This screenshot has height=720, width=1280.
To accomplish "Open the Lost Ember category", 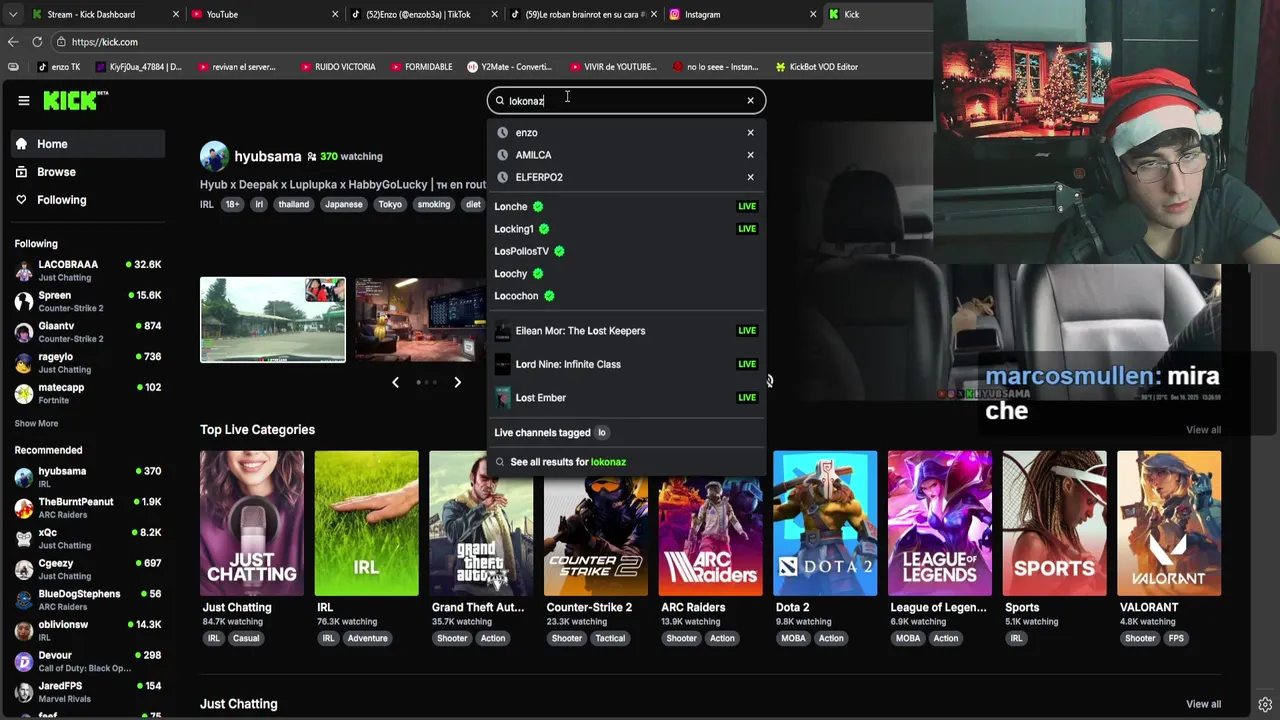I will [x=626, y=398].
